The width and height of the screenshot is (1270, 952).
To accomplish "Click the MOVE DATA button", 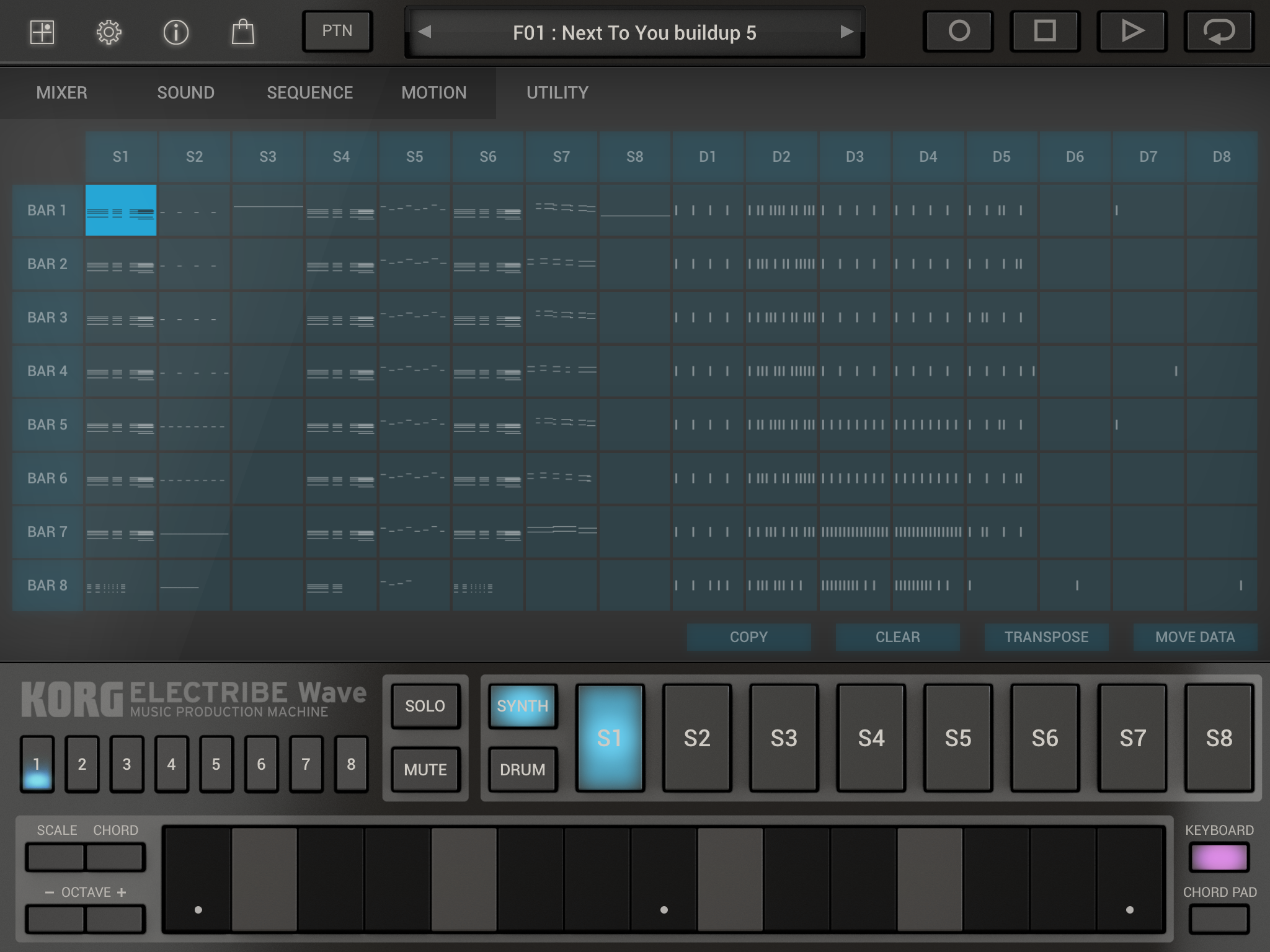I will pyautogui.click(x=1195, y=637).
